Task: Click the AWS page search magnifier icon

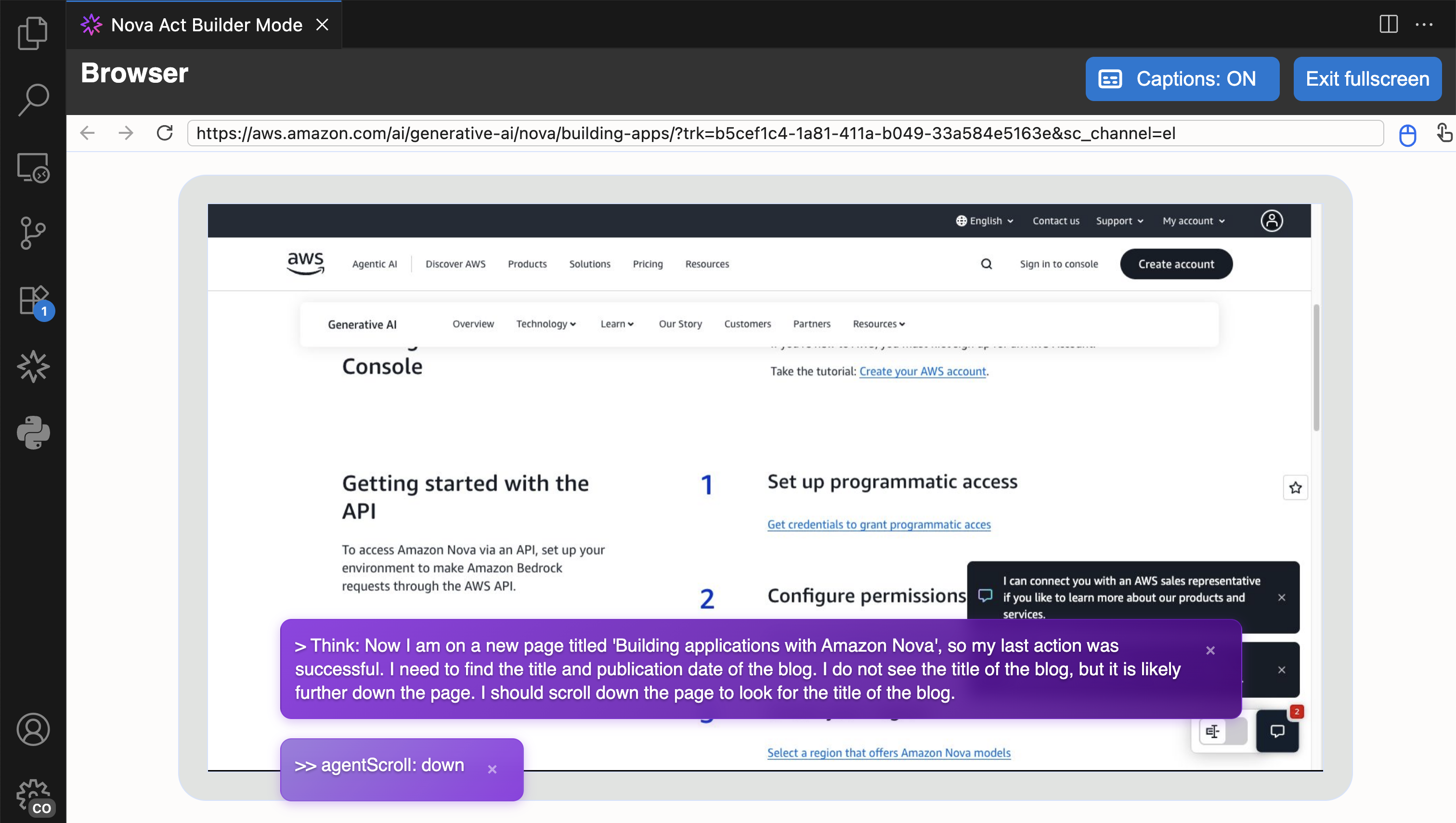Action: coord(986,264)
